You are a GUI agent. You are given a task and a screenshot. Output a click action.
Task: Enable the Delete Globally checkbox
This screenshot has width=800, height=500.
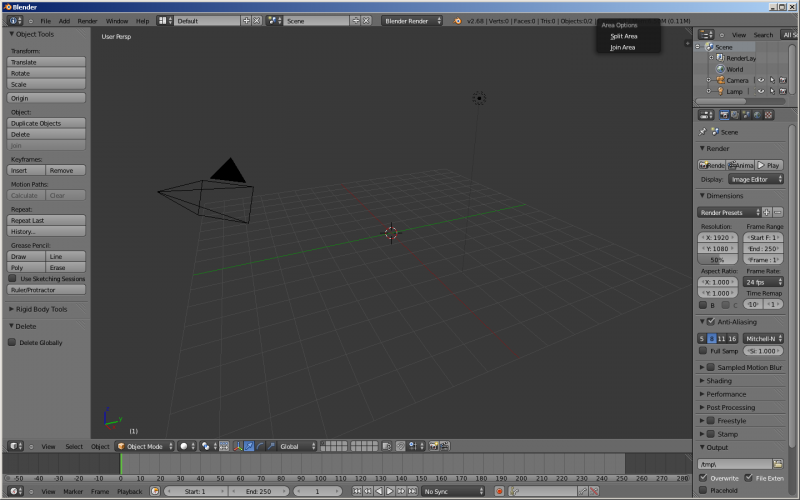point(13,342)
